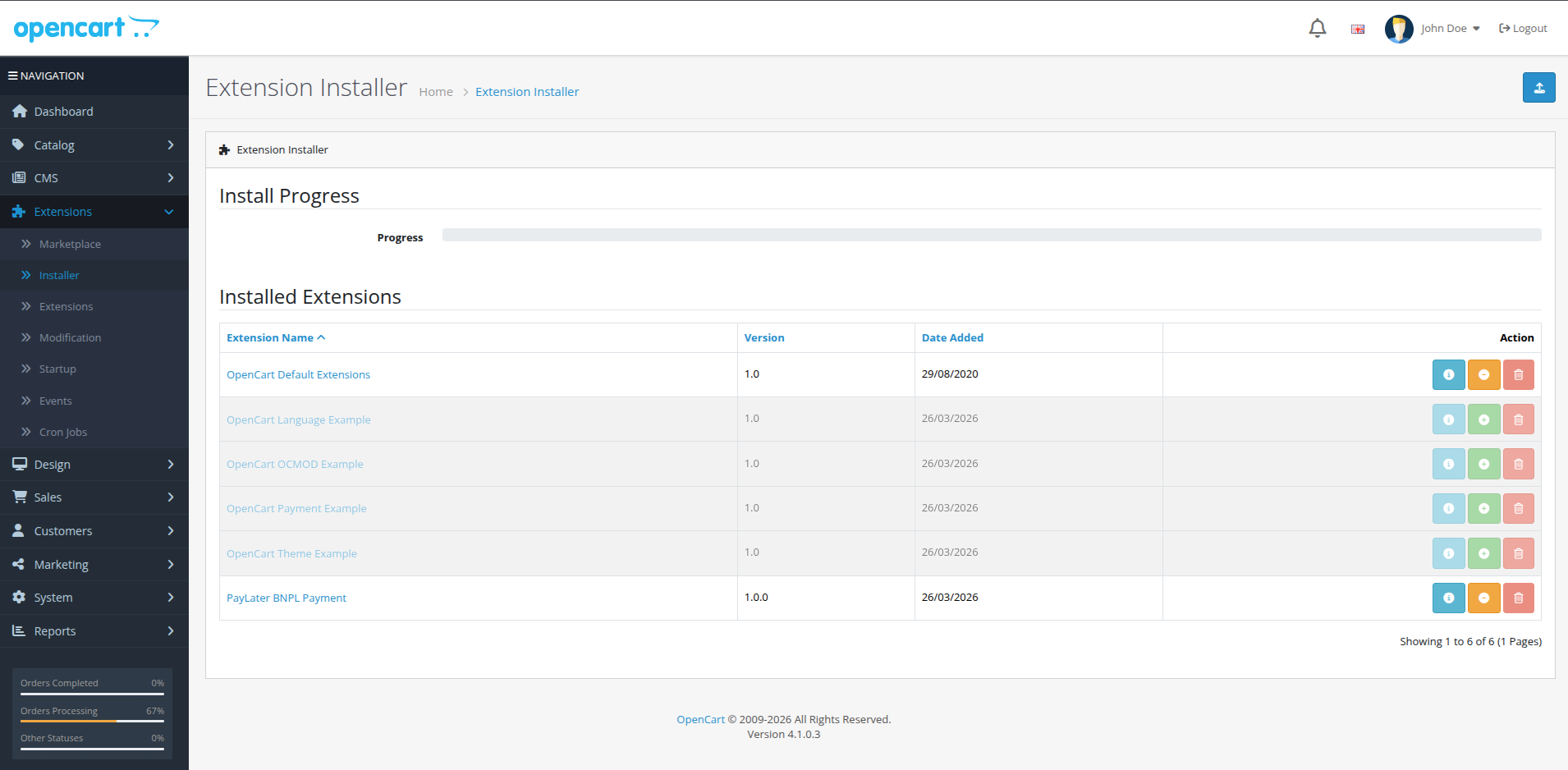Image resolution: width=1568 pixels, height=770 pixels.
Task: Expand the Design menu
Action: point(94,465)
